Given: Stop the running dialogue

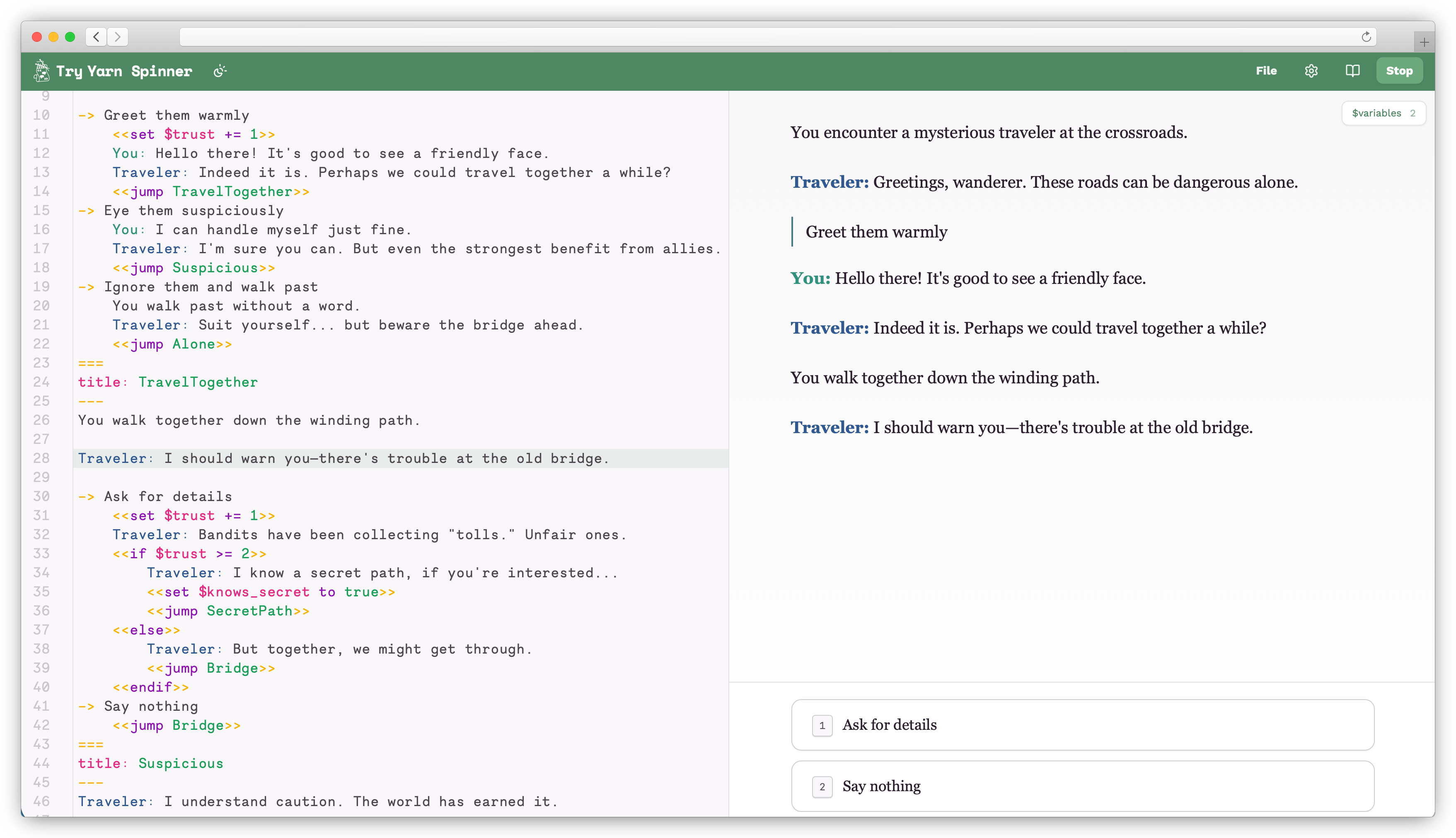Looking at the screenshot, I should pos(1399,71).
